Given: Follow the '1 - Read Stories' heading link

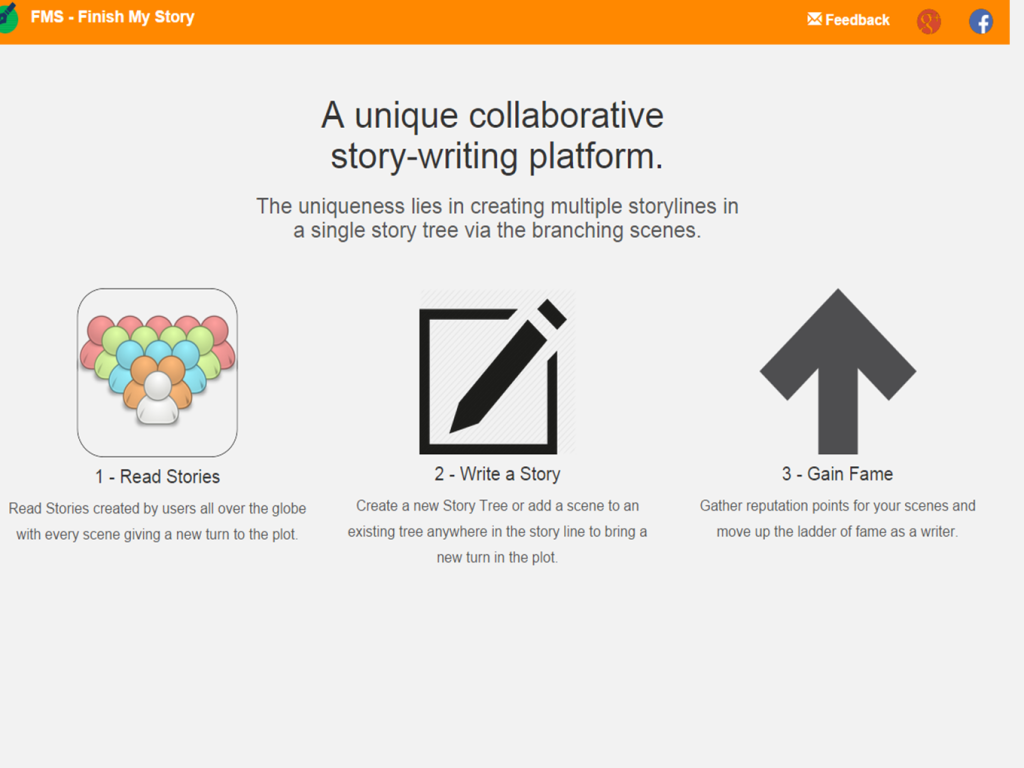Looking at the screenshot, I should tap(156, 477).
